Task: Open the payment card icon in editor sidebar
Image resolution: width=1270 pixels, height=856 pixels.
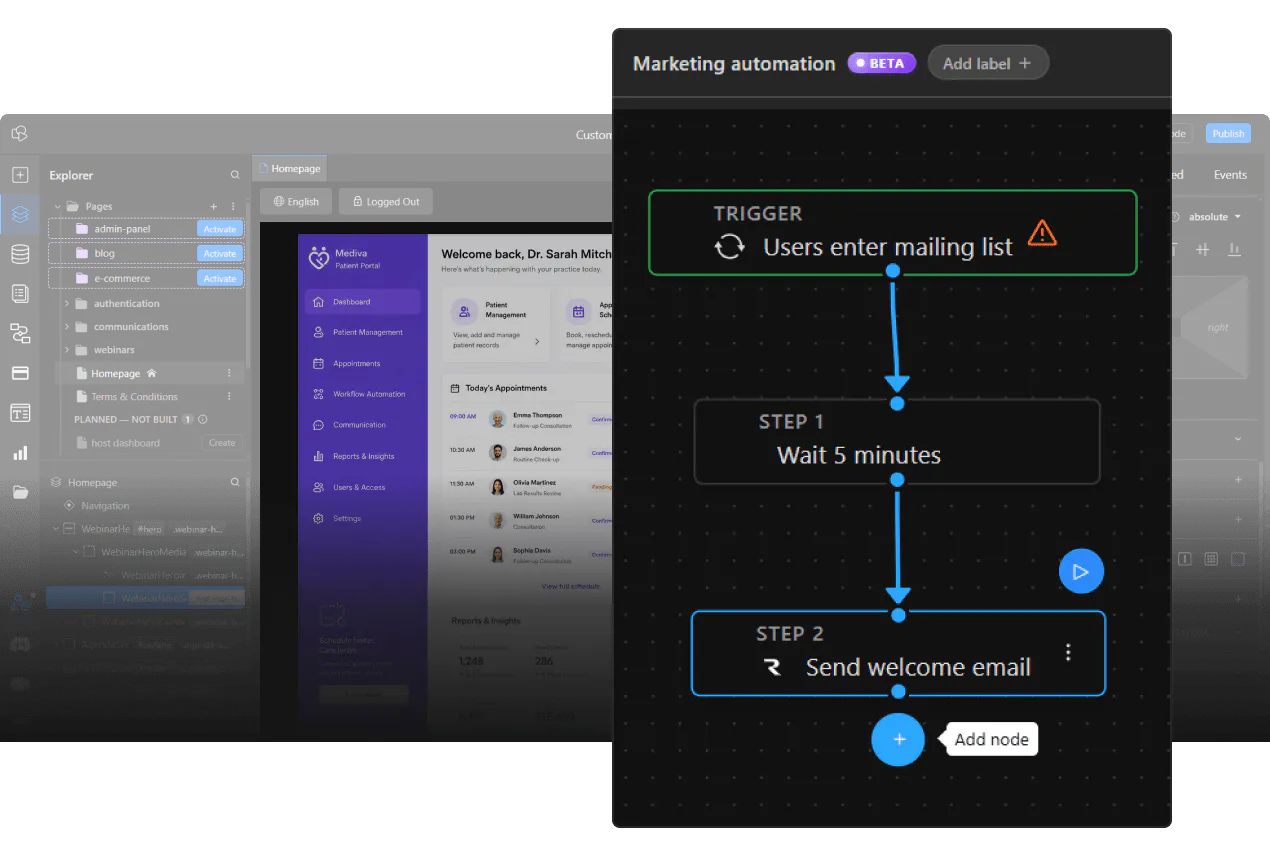Action: click(x=20, y=373)
